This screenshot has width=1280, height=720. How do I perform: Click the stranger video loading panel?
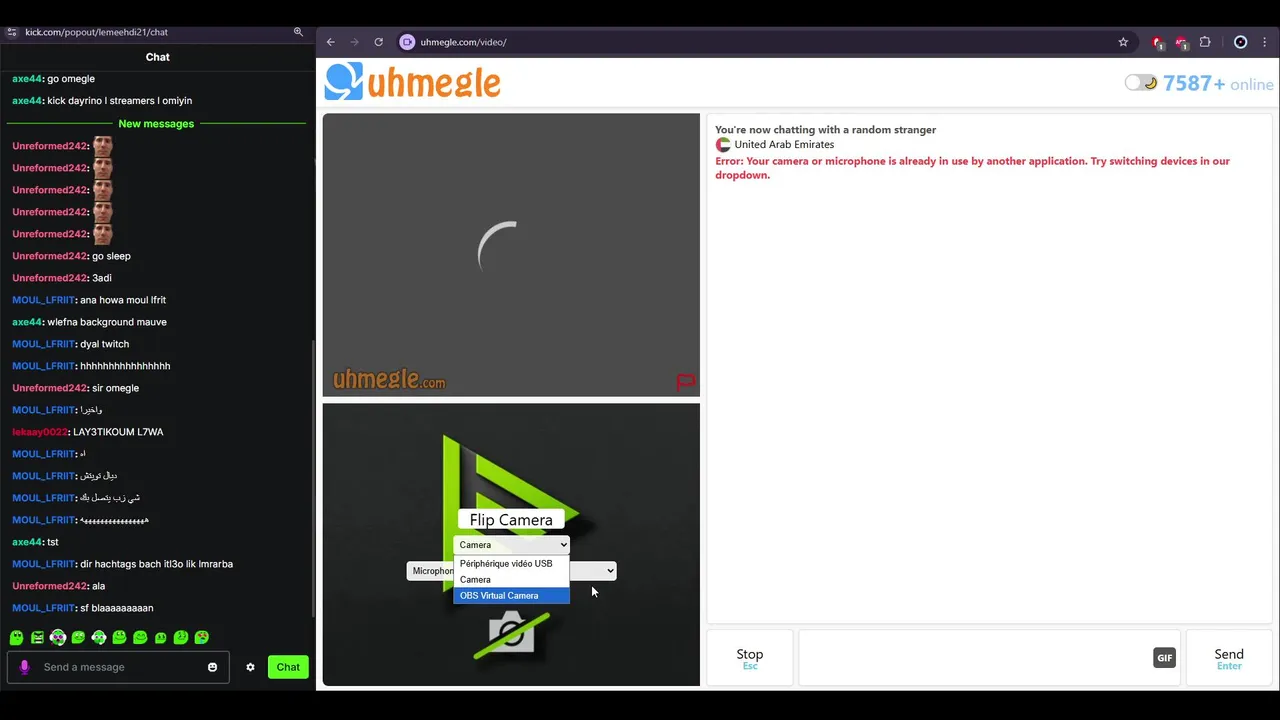coord(511,255)
